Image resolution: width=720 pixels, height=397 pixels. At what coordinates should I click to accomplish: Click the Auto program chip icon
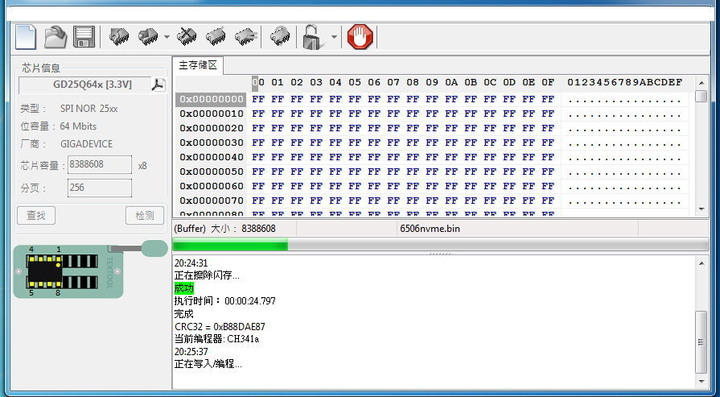[280, 36]
